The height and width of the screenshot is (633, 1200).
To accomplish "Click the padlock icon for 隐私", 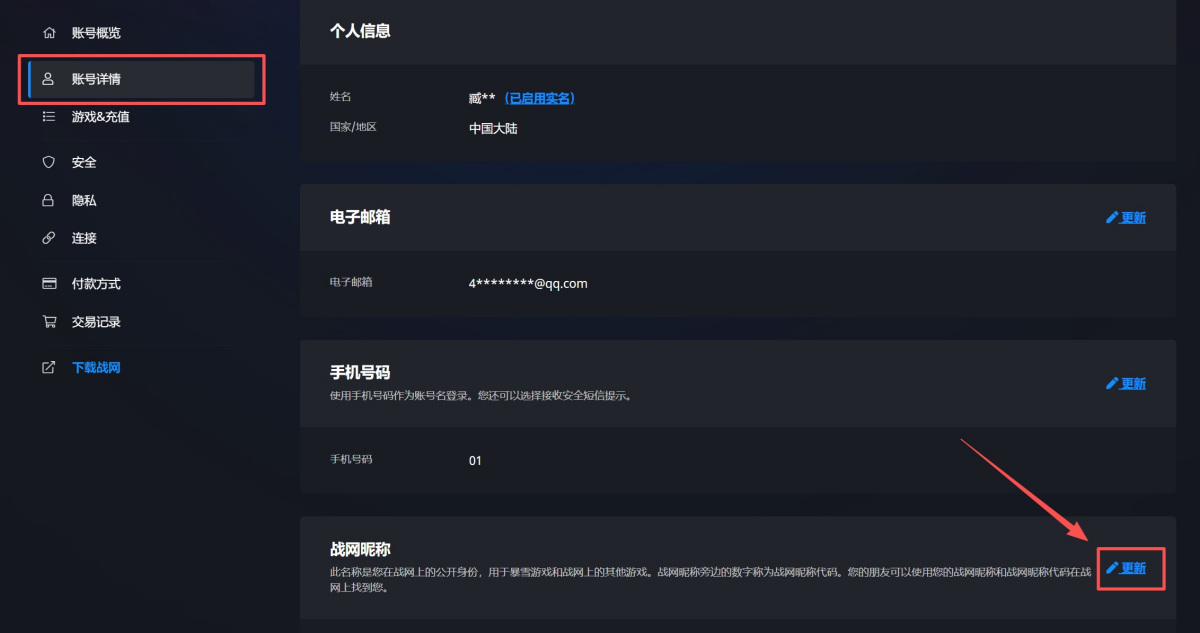I will (x=48, y=200).
